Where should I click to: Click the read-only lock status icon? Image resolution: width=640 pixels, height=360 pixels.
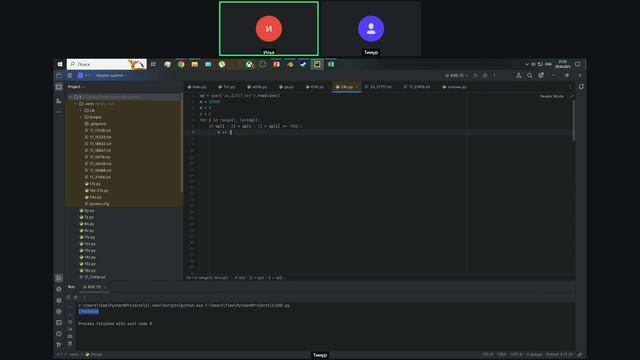pyautogui.click(x=580, y=354)
